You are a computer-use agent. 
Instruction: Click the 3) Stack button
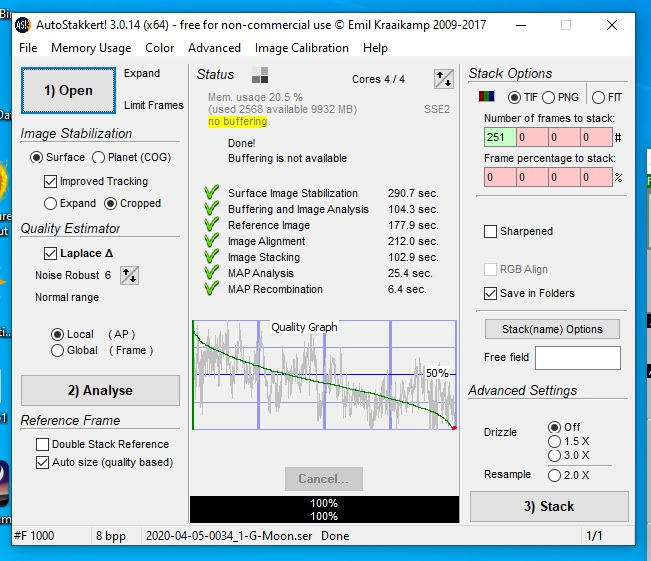(549, 506)
